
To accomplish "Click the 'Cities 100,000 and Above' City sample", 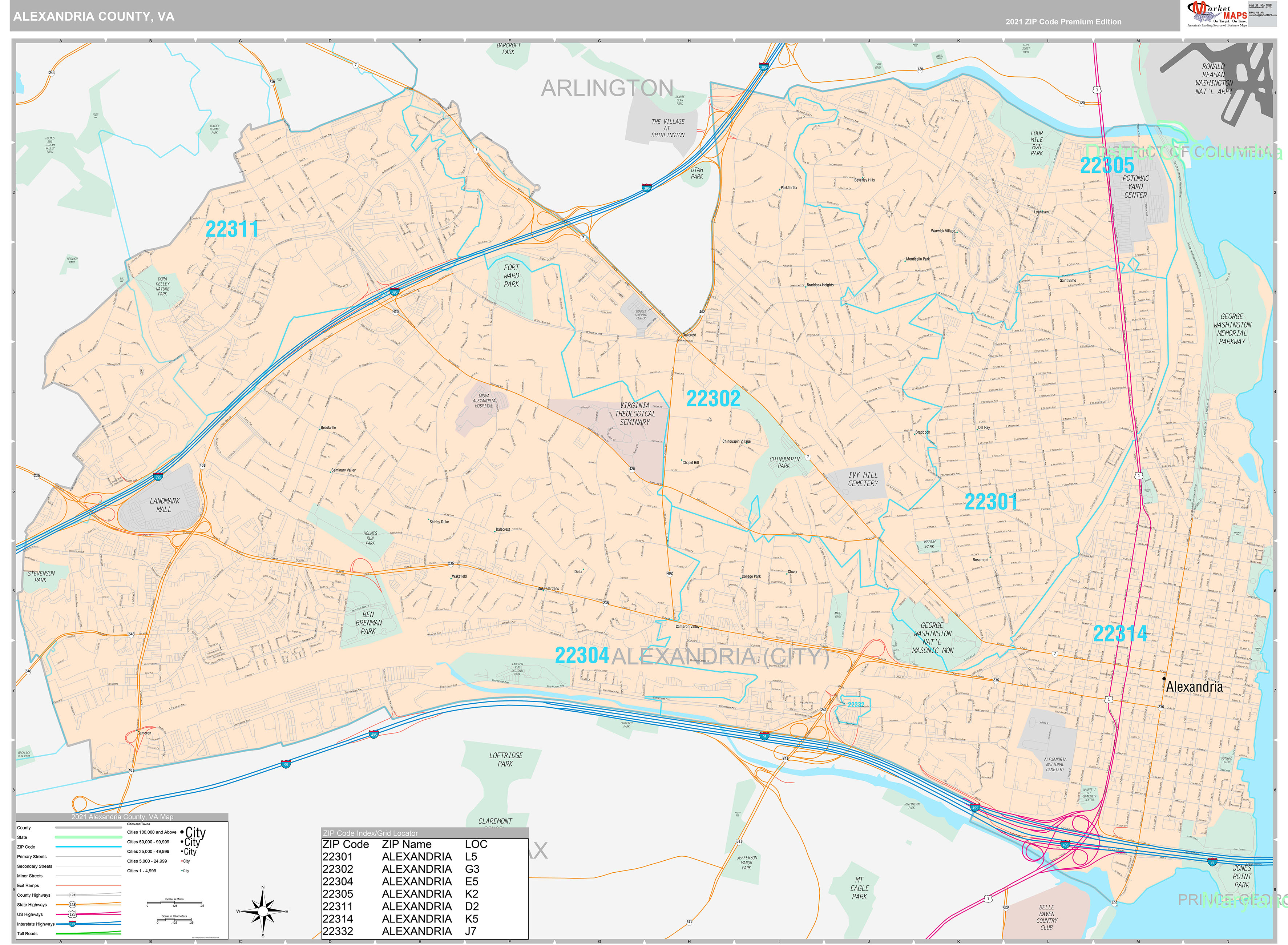I will point(193,832).
